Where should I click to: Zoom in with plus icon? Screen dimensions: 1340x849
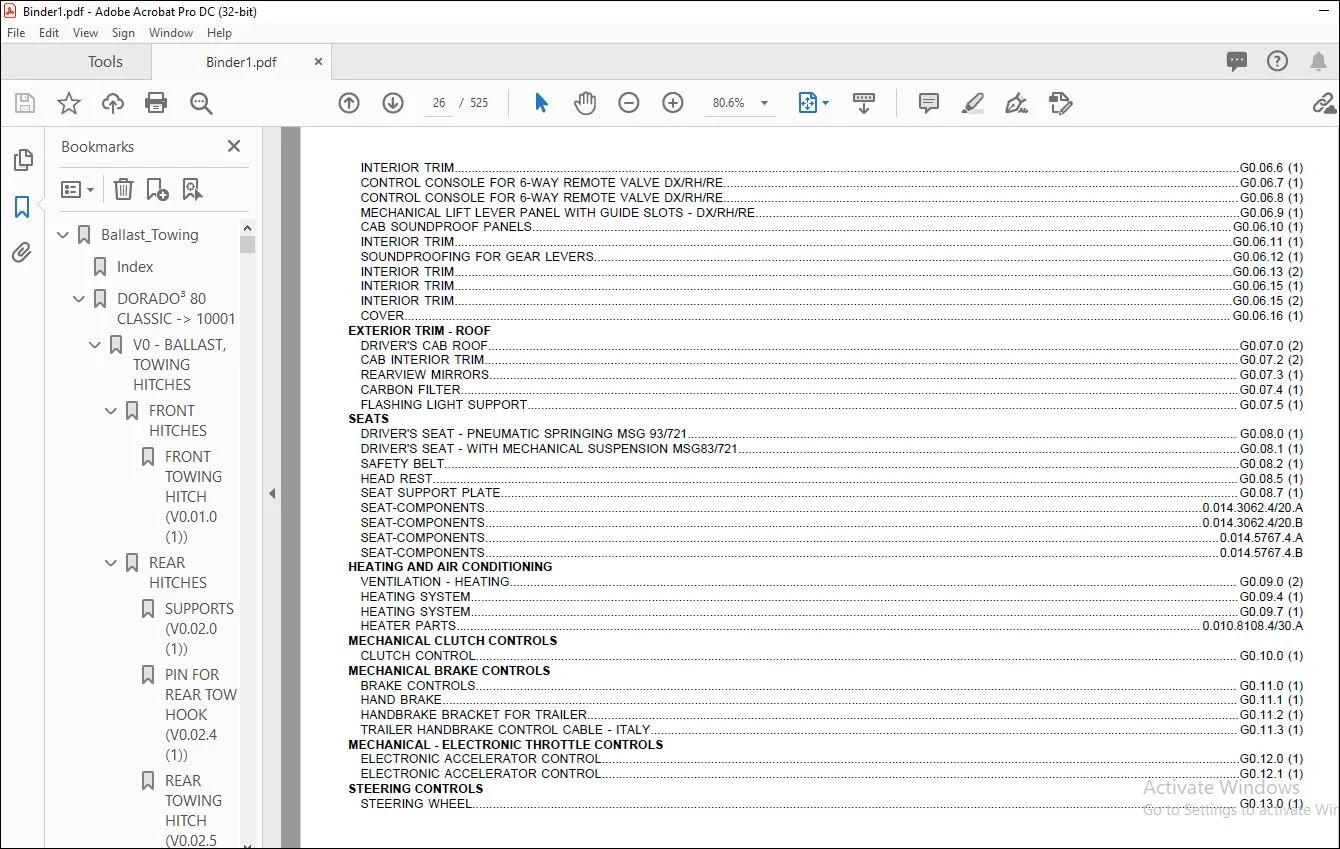coord(673,103)
